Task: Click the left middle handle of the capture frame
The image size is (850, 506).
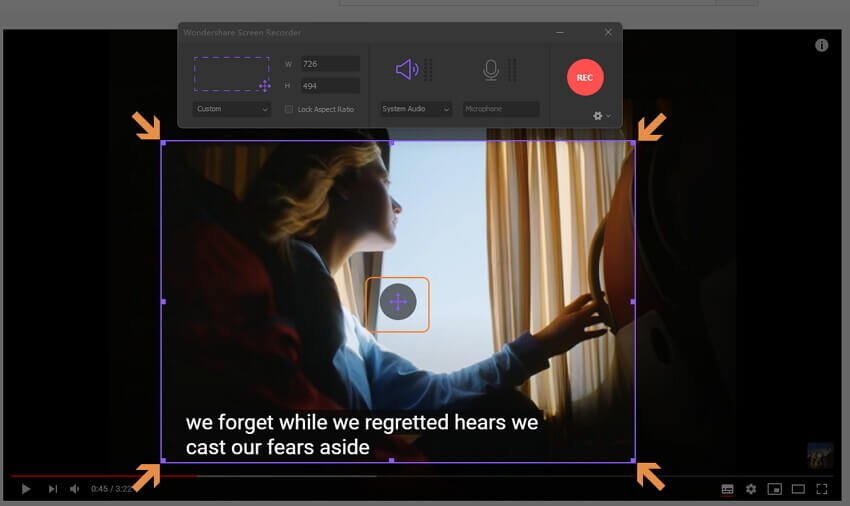Action: coord(163,302)
